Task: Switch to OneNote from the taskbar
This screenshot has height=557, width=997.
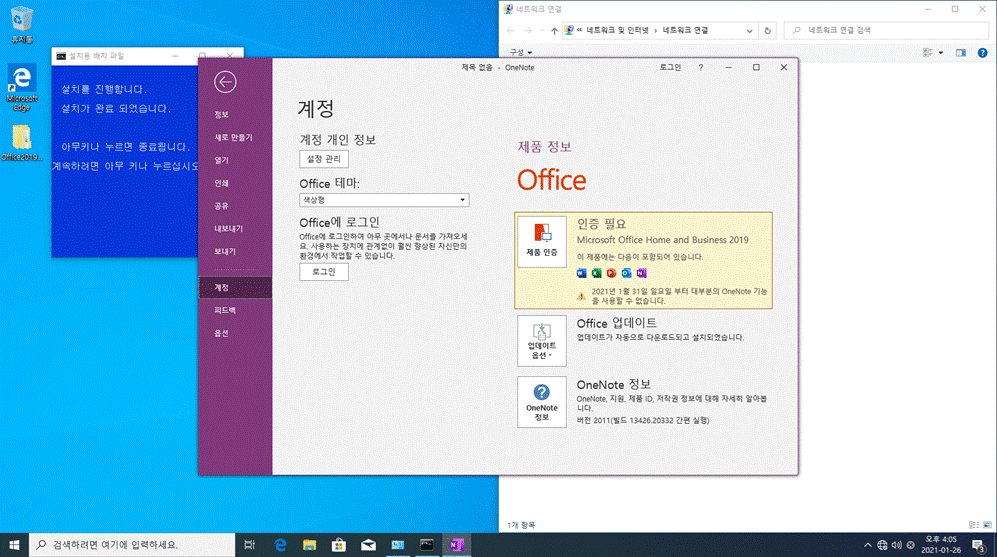Action: click(x=457, y=545)
